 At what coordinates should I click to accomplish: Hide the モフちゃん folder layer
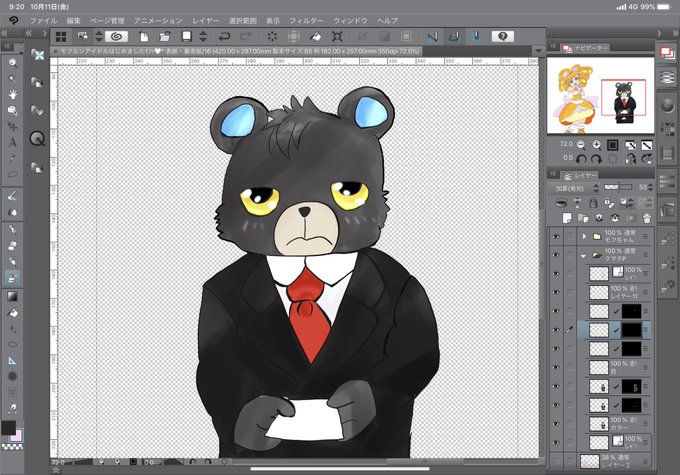pos(556,237)
